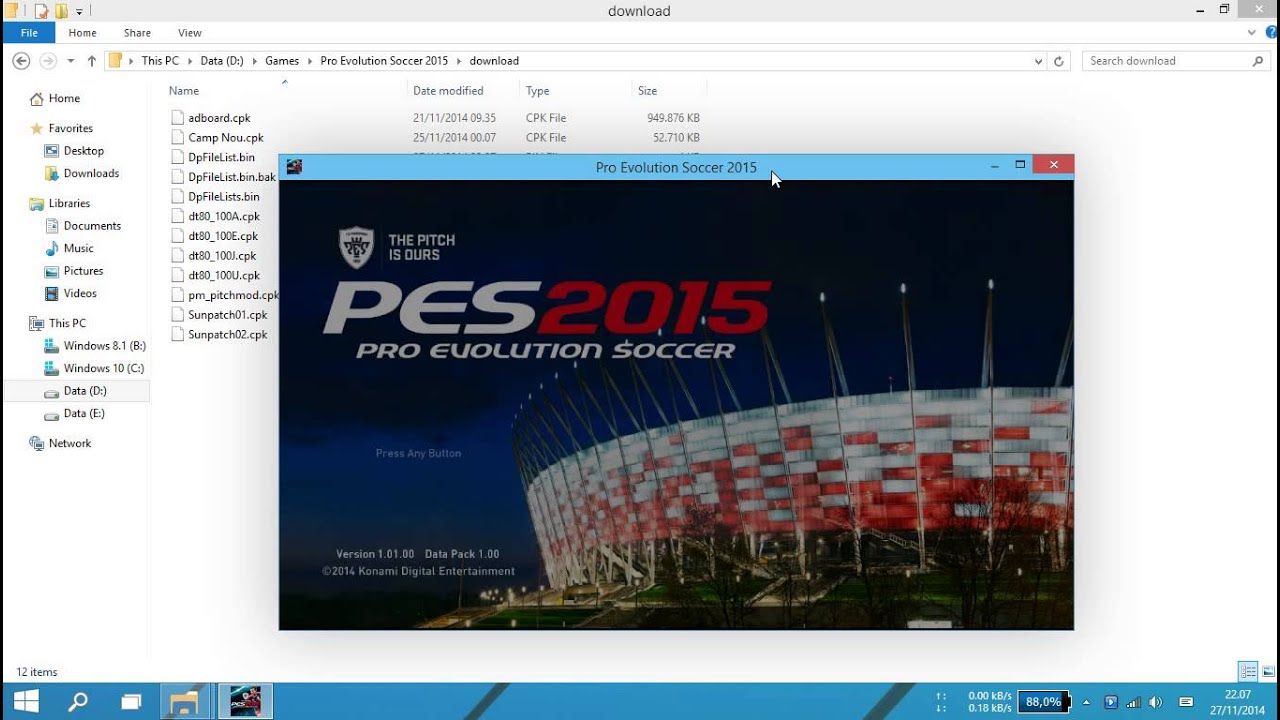
Task: Select Games in the address breadcrumb
Action: point(282,61)
